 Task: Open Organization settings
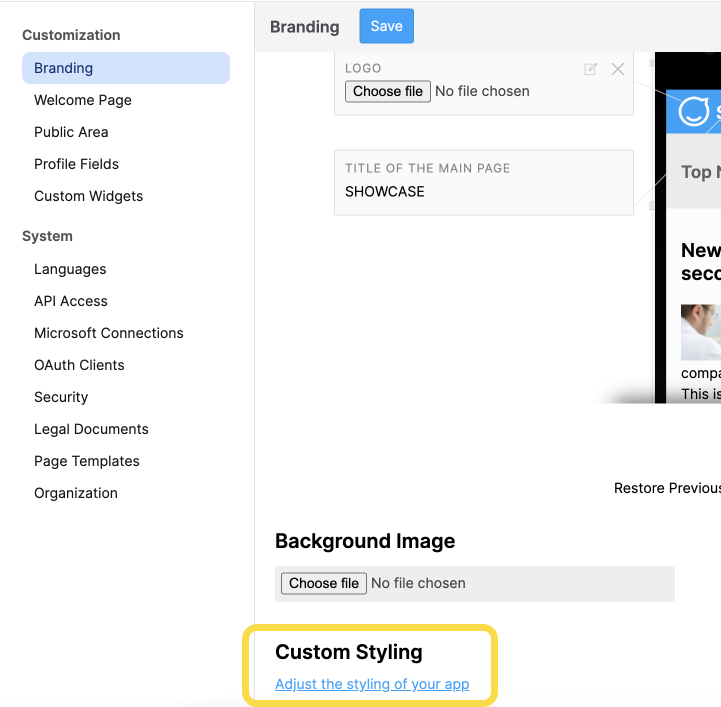click(x=76, y=493)
